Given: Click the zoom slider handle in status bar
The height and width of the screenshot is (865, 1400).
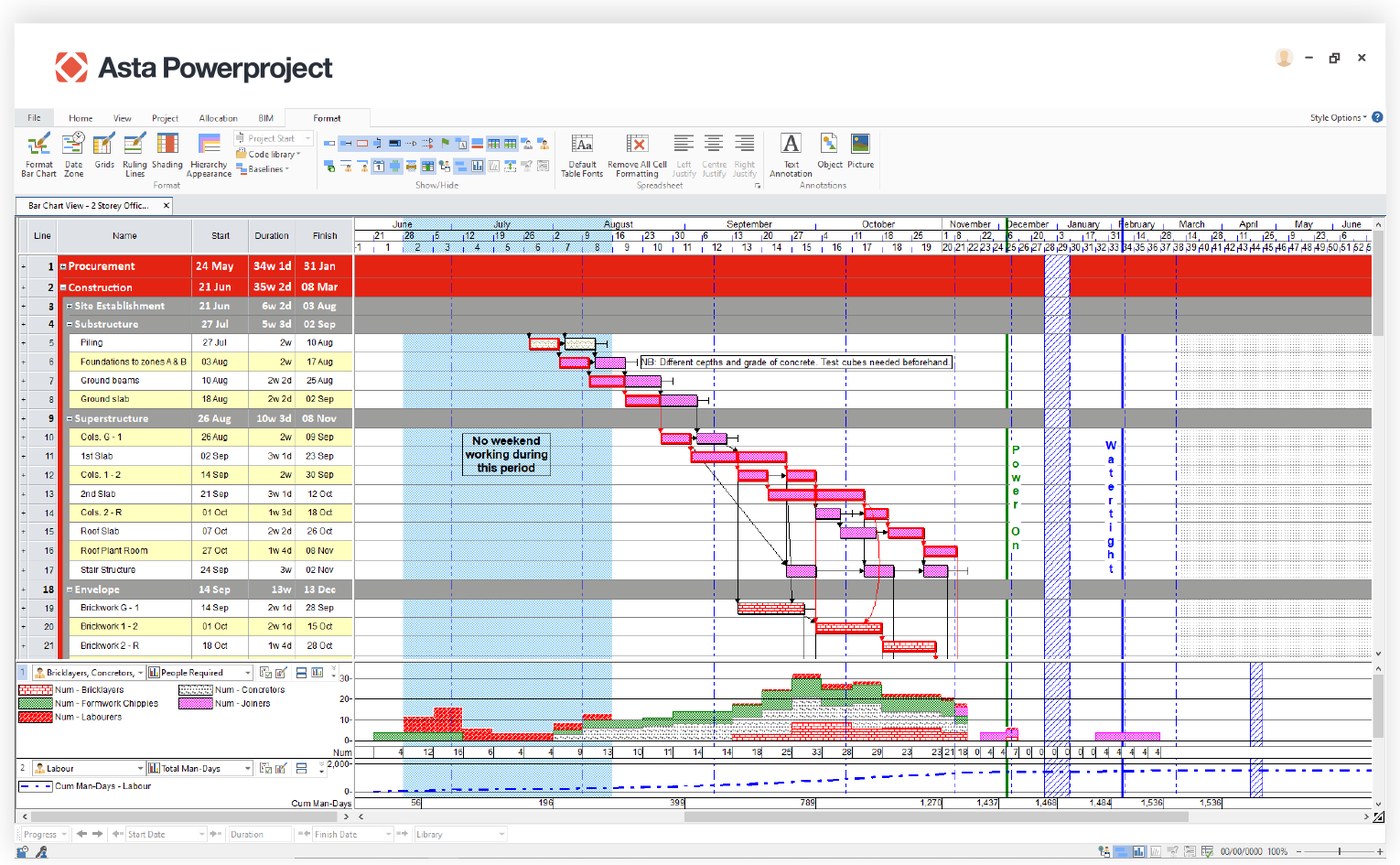Looking at the screenshot, I should pyautogui.click(x=1340, y=851).
